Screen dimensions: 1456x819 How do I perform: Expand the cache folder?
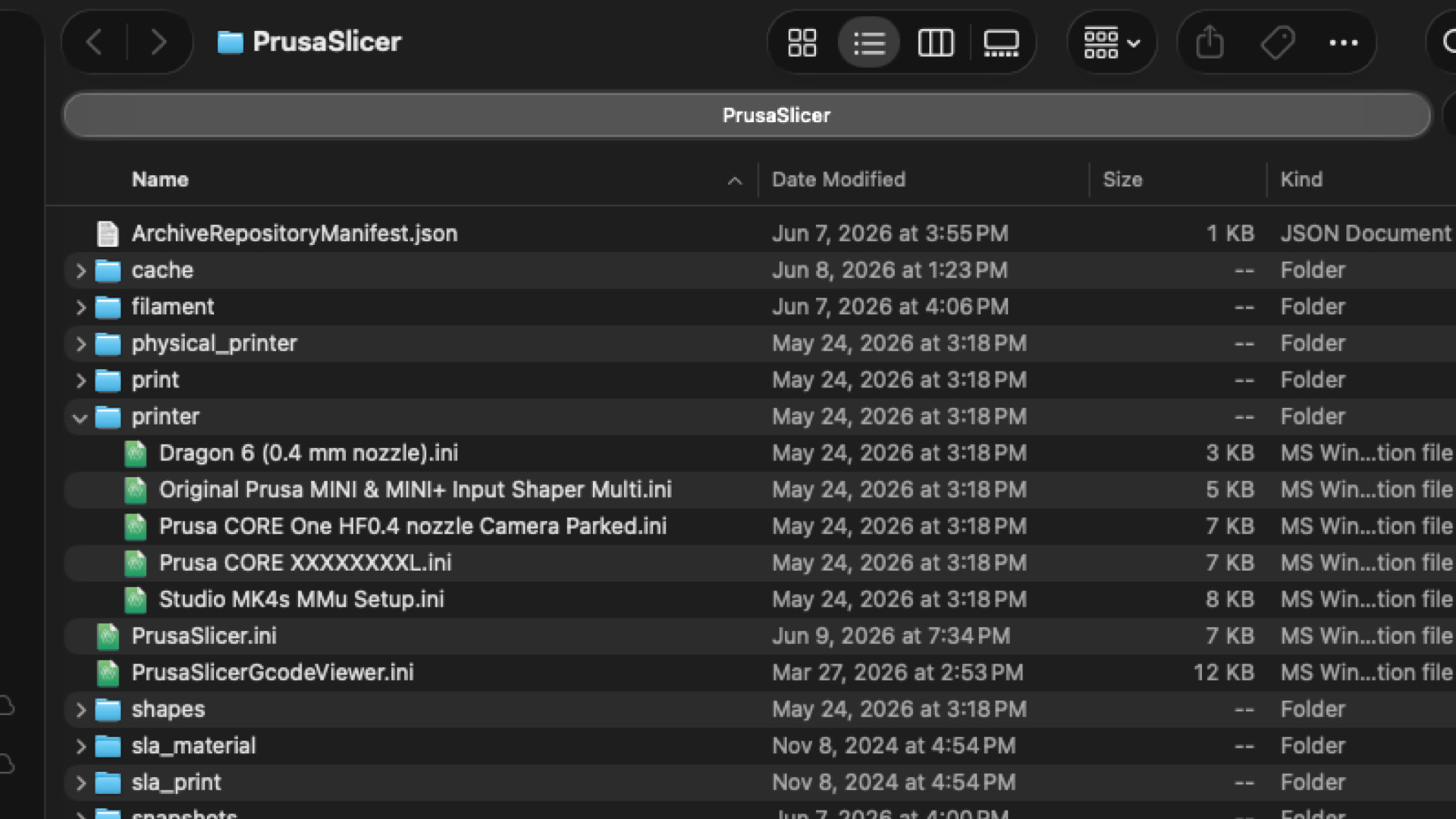(80, 271)
